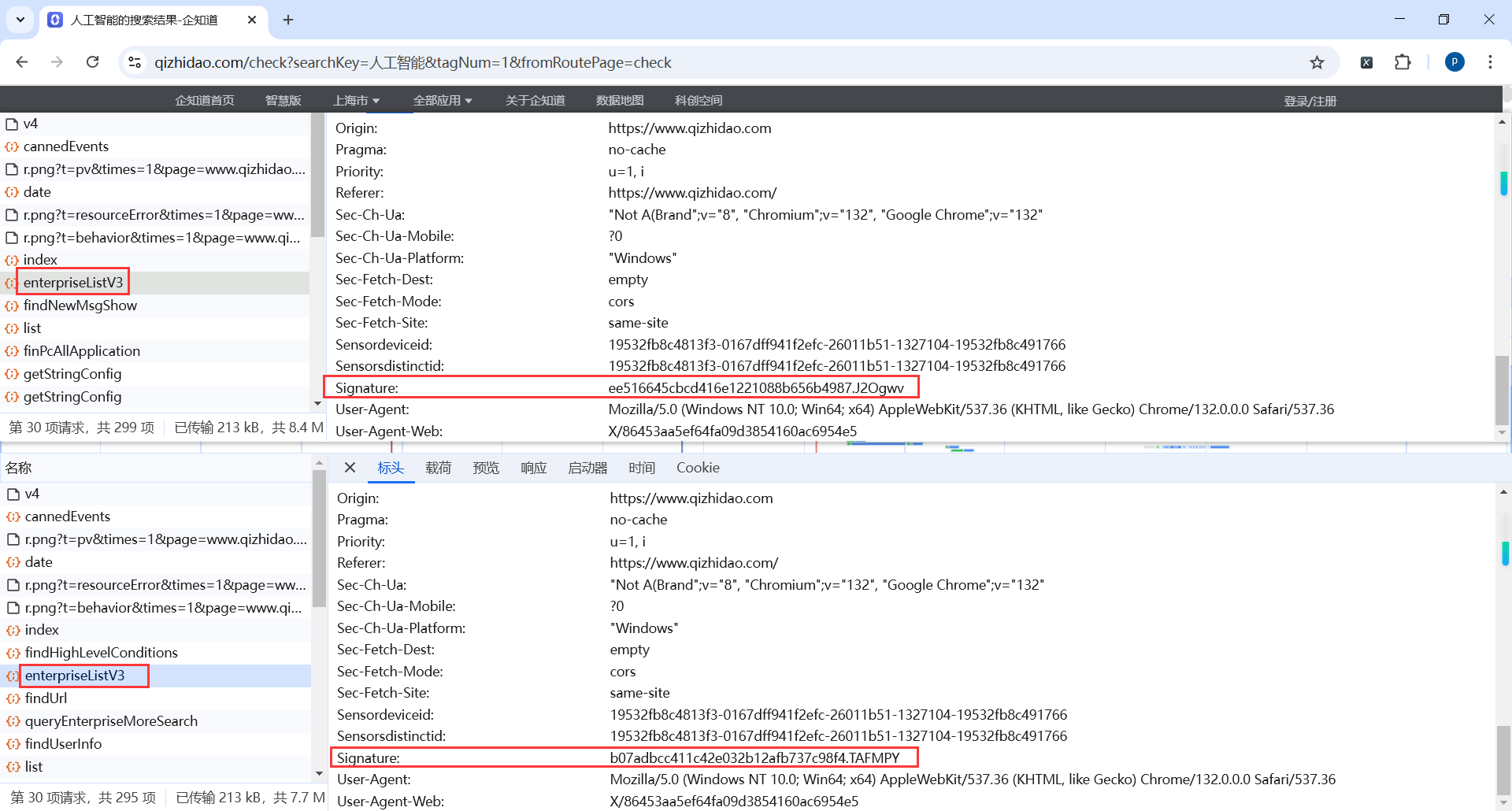Close the 人工智能的搜索结果-企知道 tab
This screenshot has height=811, width=1512.
pos(252,20)
